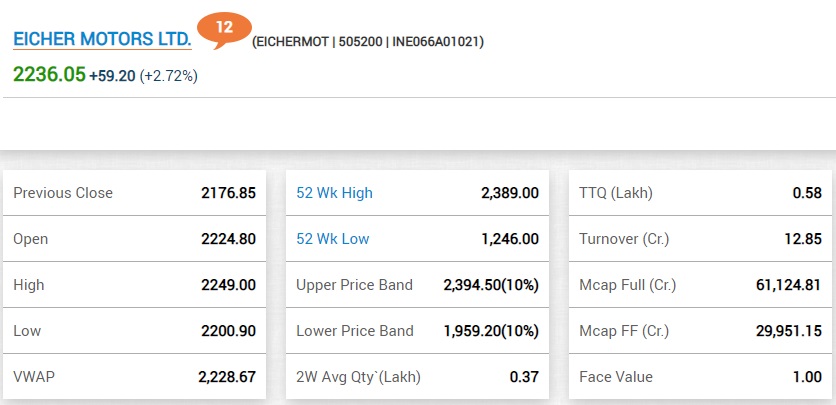836x405 pixels.
Task: Click the 2W Avg Qty (Lakh) label
Action: (x=358, y=377)
